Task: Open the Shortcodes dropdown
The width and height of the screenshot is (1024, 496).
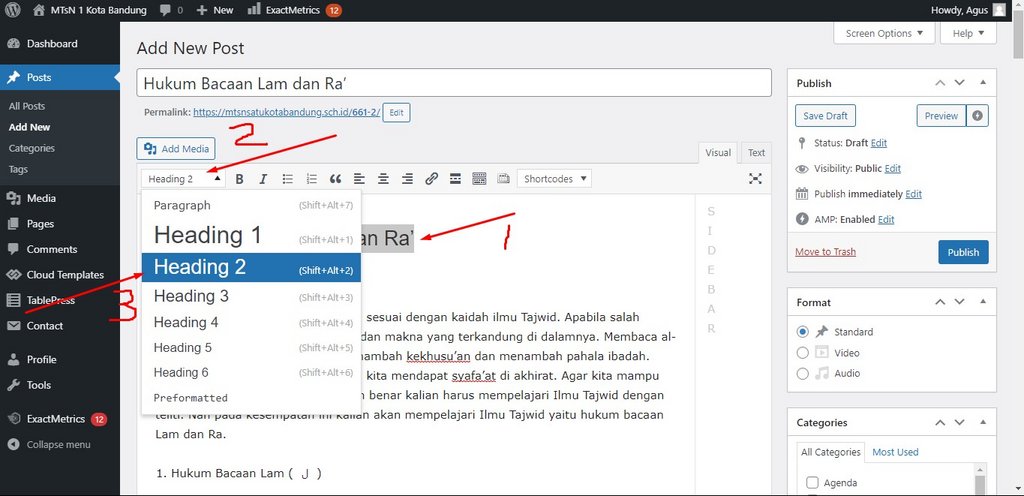Action: pyautogui.click(x=554, y=179)
